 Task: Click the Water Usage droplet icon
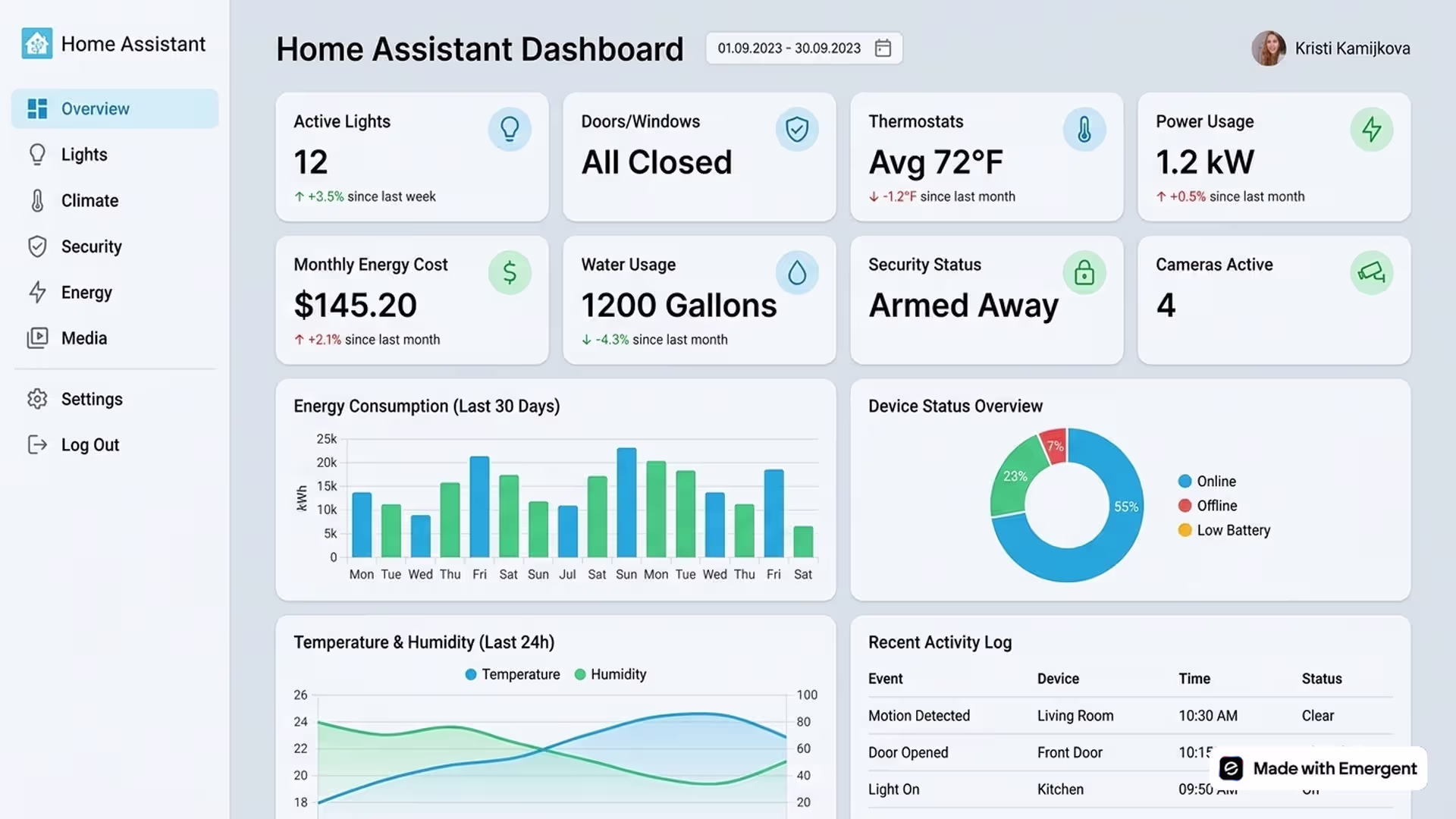tap(797, 273)
